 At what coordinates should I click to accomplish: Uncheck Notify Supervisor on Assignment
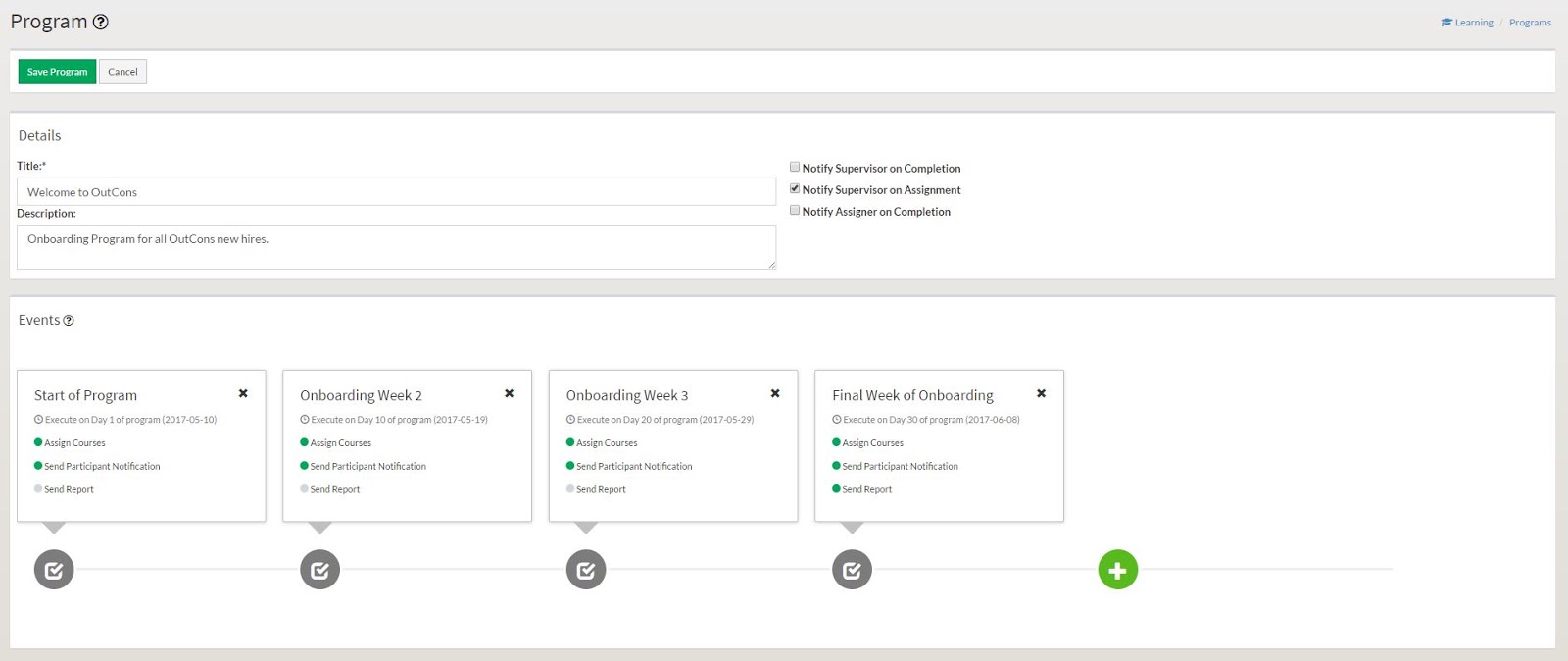[x=795, y=189]
